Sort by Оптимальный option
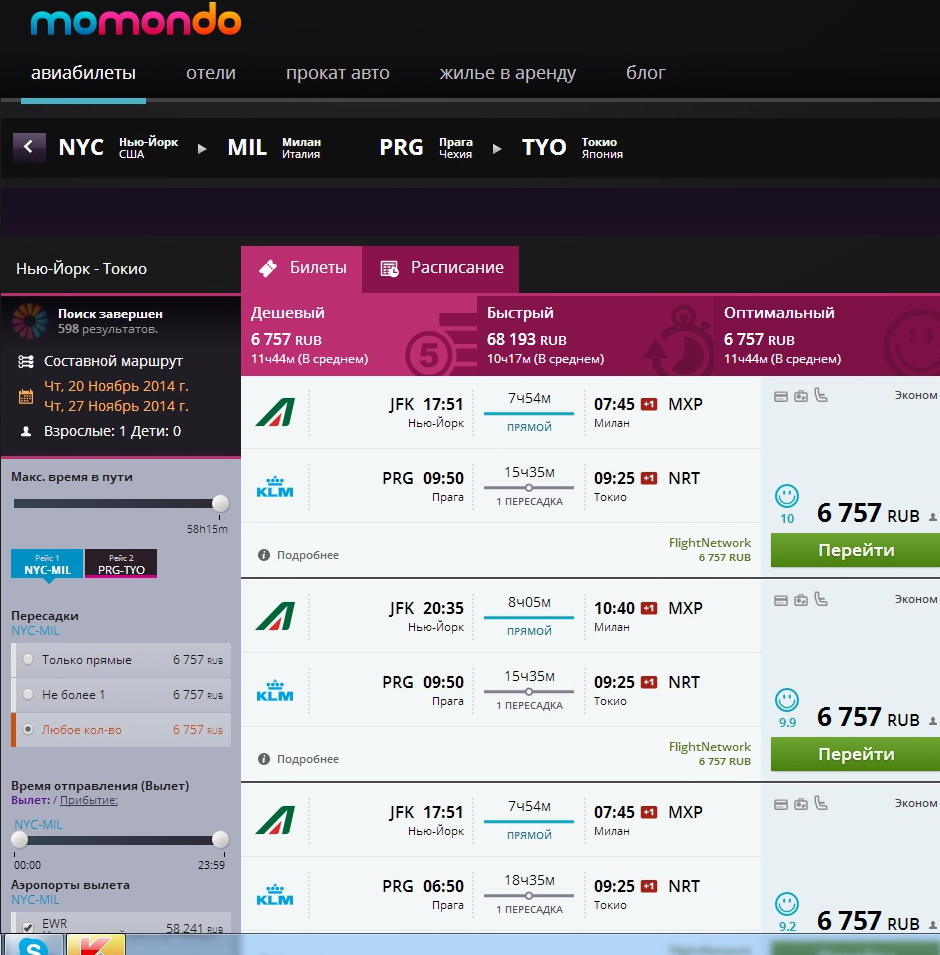940x955 pixels. pos(827,335)
